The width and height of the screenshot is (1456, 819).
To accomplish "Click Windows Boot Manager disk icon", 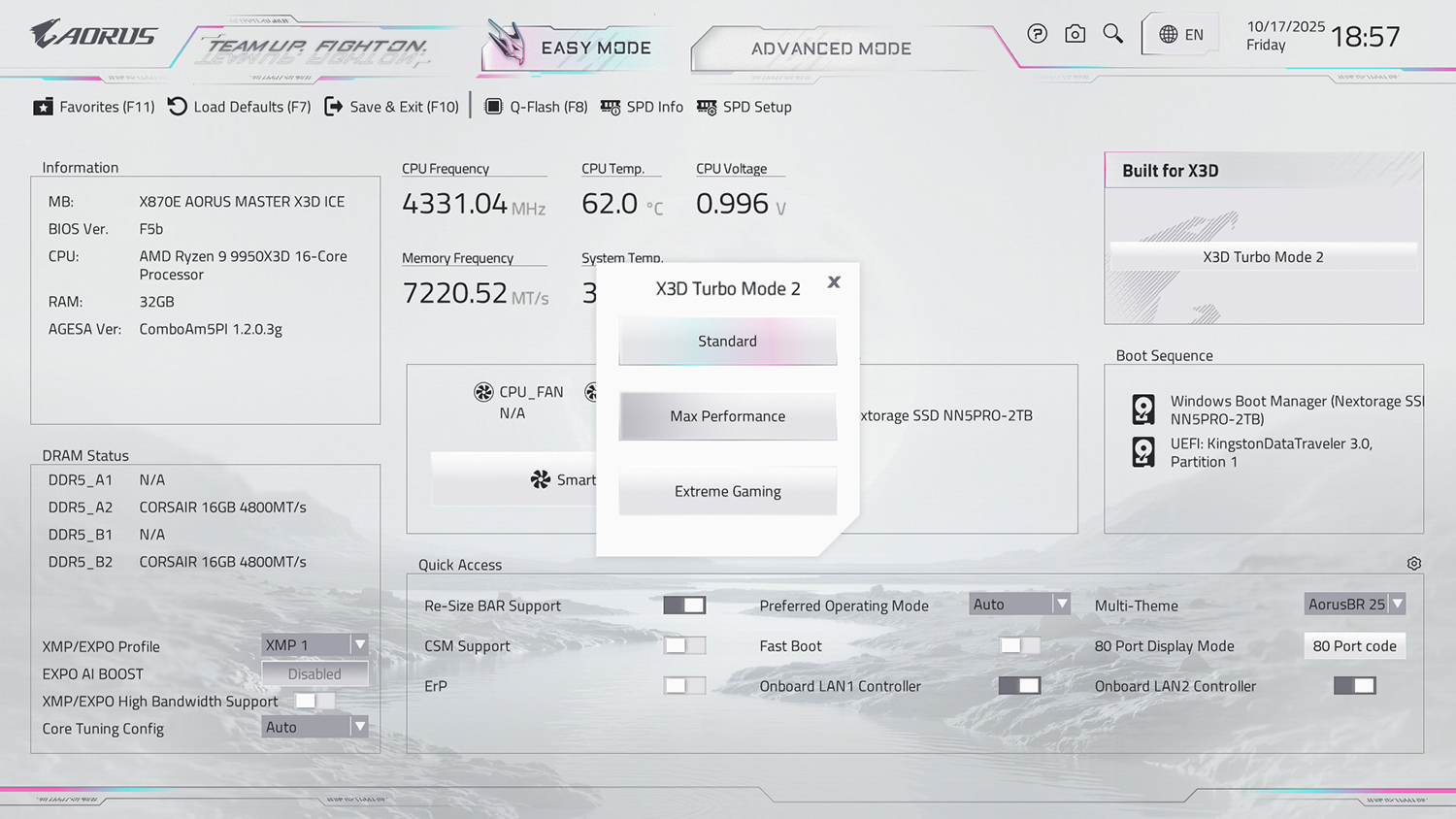I will (x=1143, y=409).
